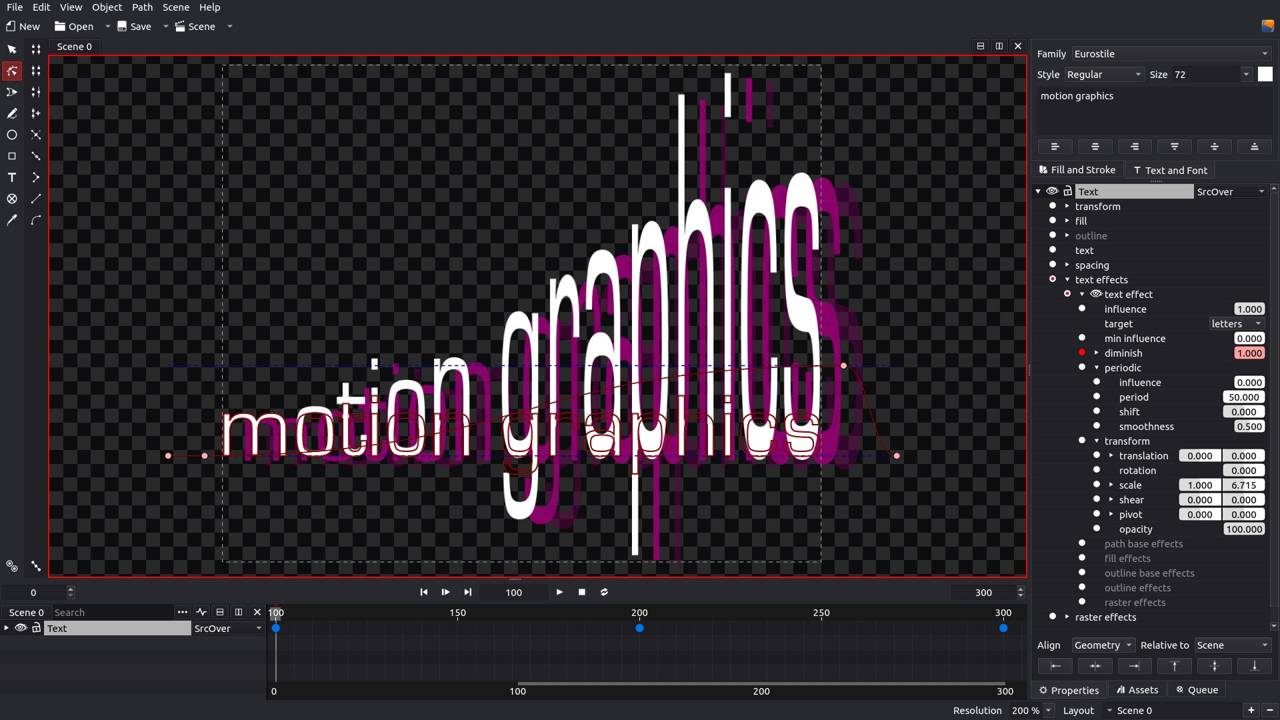1280x720 pixels.
Task: Select the circle shape tool
Action: click(12, 135)
